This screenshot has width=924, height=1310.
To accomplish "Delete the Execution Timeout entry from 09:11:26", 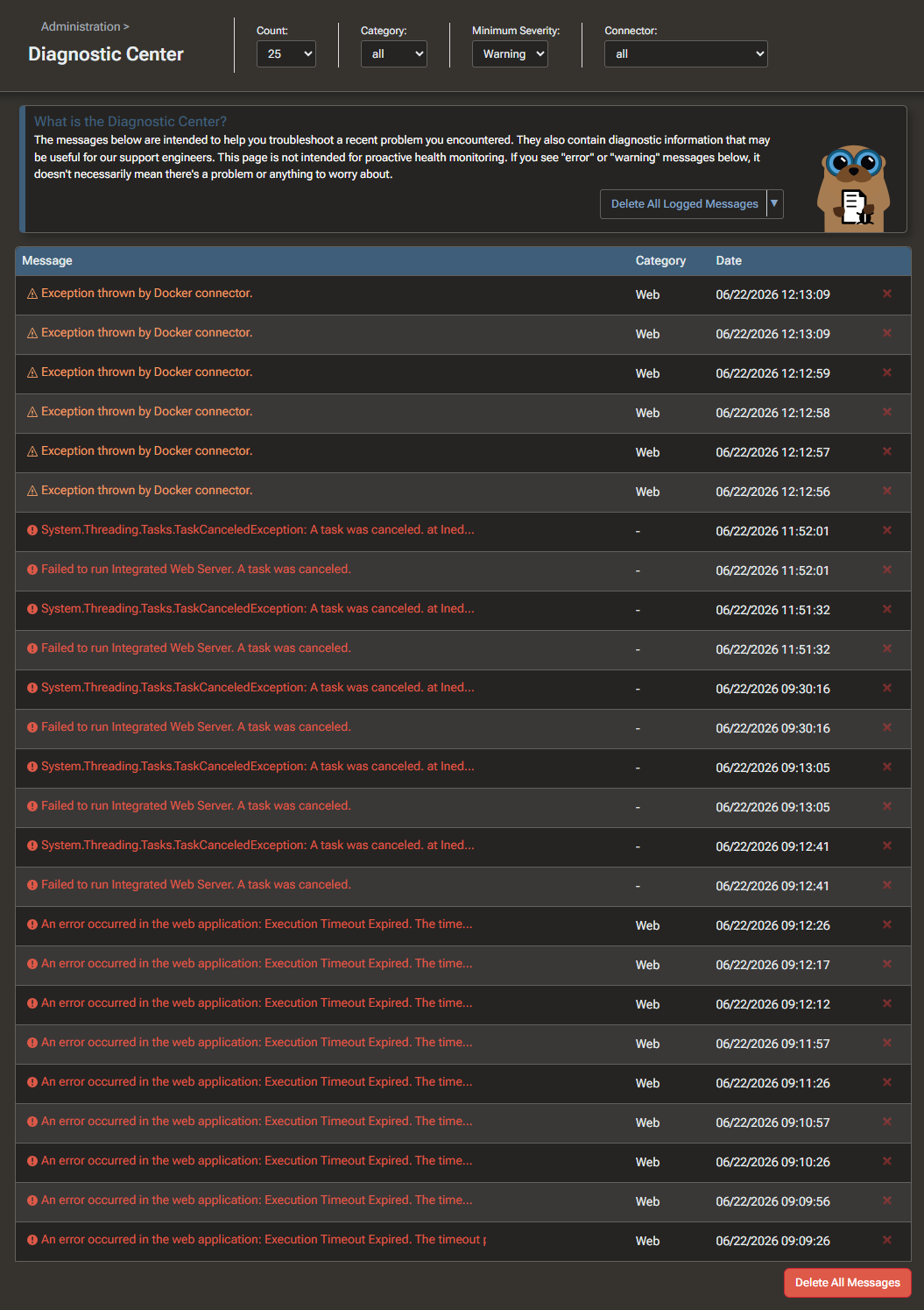I will pos(887,1082).
